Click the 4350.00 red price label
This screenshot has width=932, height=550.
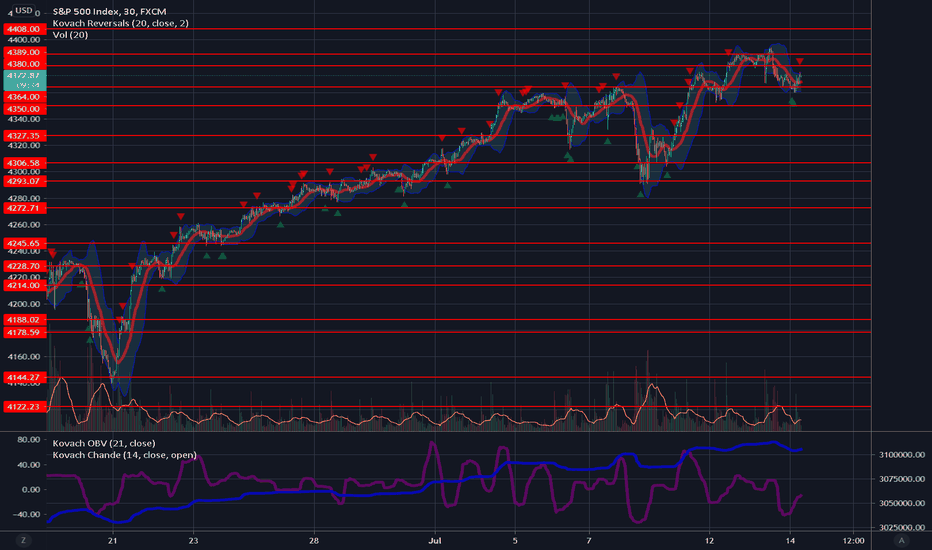24,109
